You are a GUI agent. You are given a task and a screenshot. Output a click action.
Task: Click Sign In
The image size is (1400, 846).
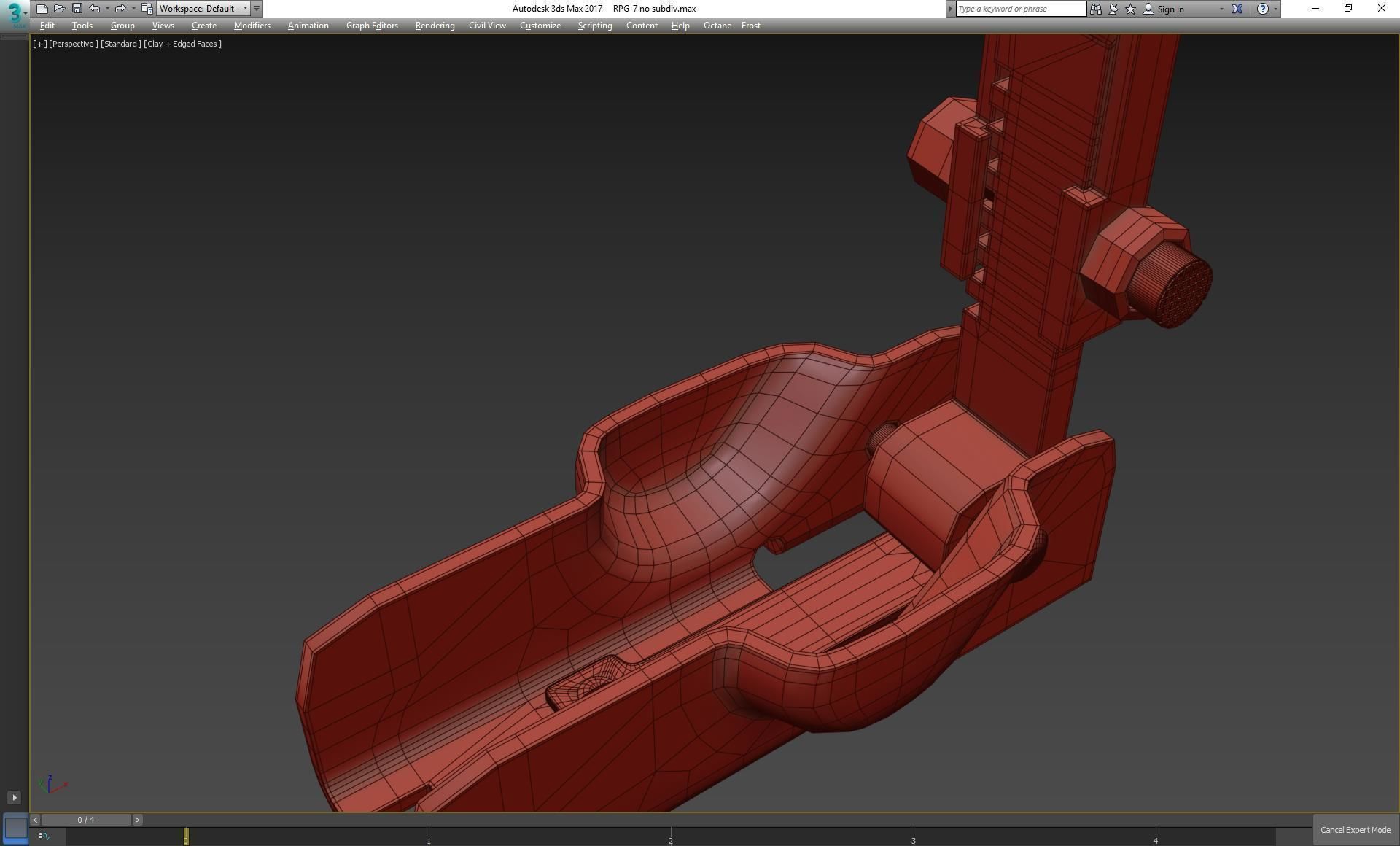point(1170,9)
